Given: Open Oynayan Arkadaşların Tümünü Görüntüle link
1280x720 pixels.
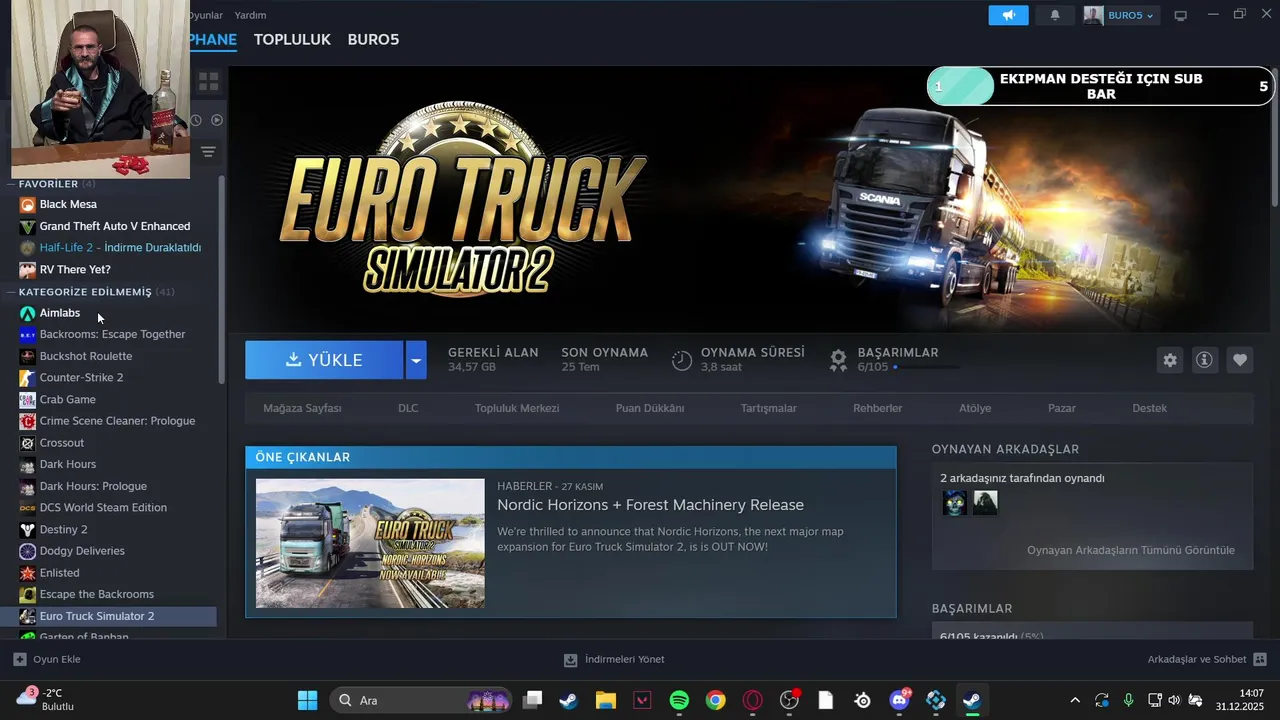Looking at the screenshot, I should pos(1131,550).
